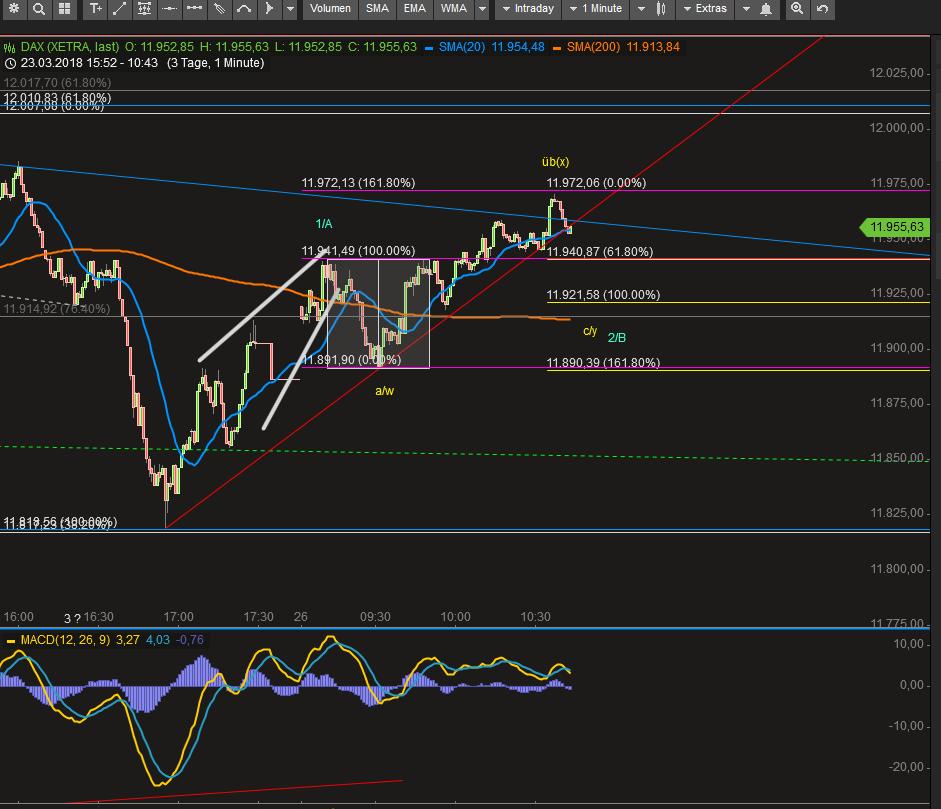Screen dimensions: 941x809
Task: Click the 11.921,58 (100.00%) level label
Action: [x=603, y=295]
